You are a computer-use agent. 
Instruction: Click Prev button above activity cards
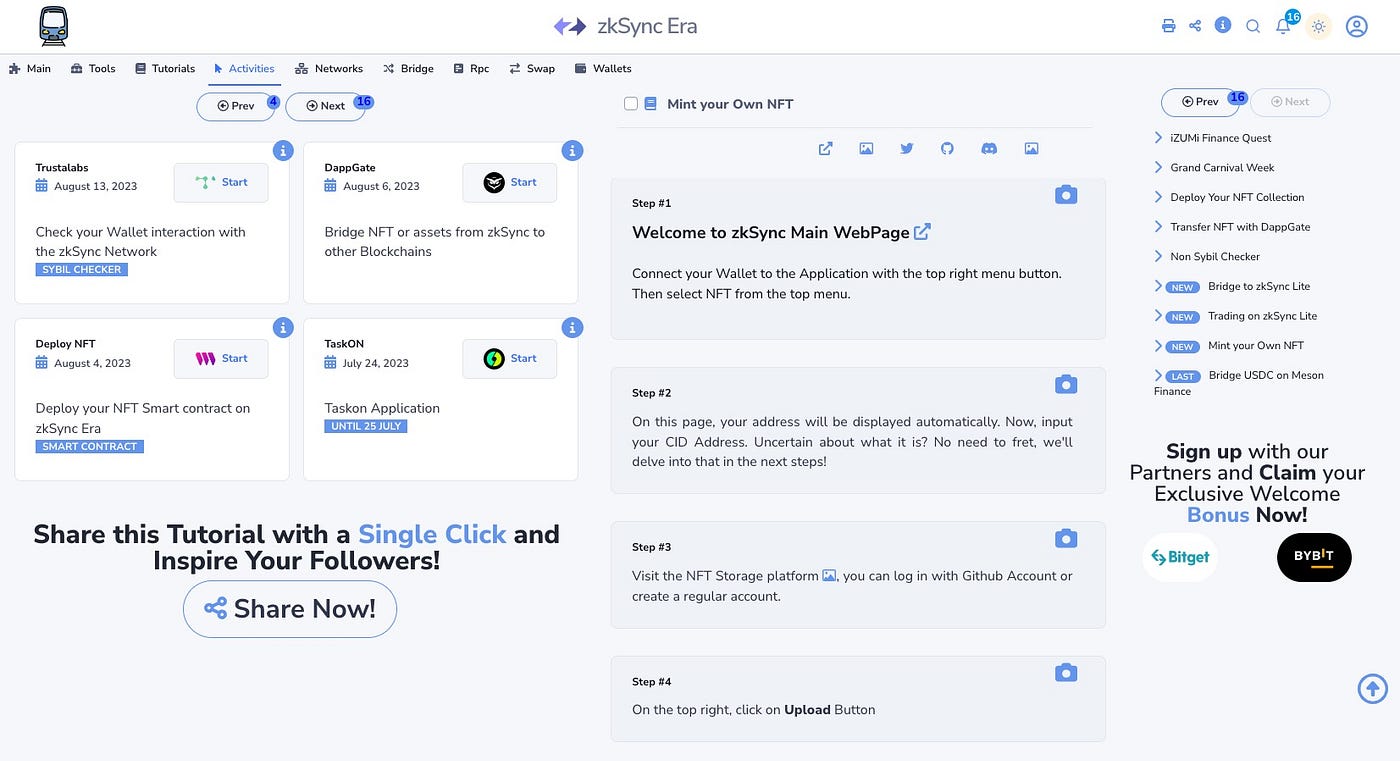pyautogui.click(x=236, y=106)
